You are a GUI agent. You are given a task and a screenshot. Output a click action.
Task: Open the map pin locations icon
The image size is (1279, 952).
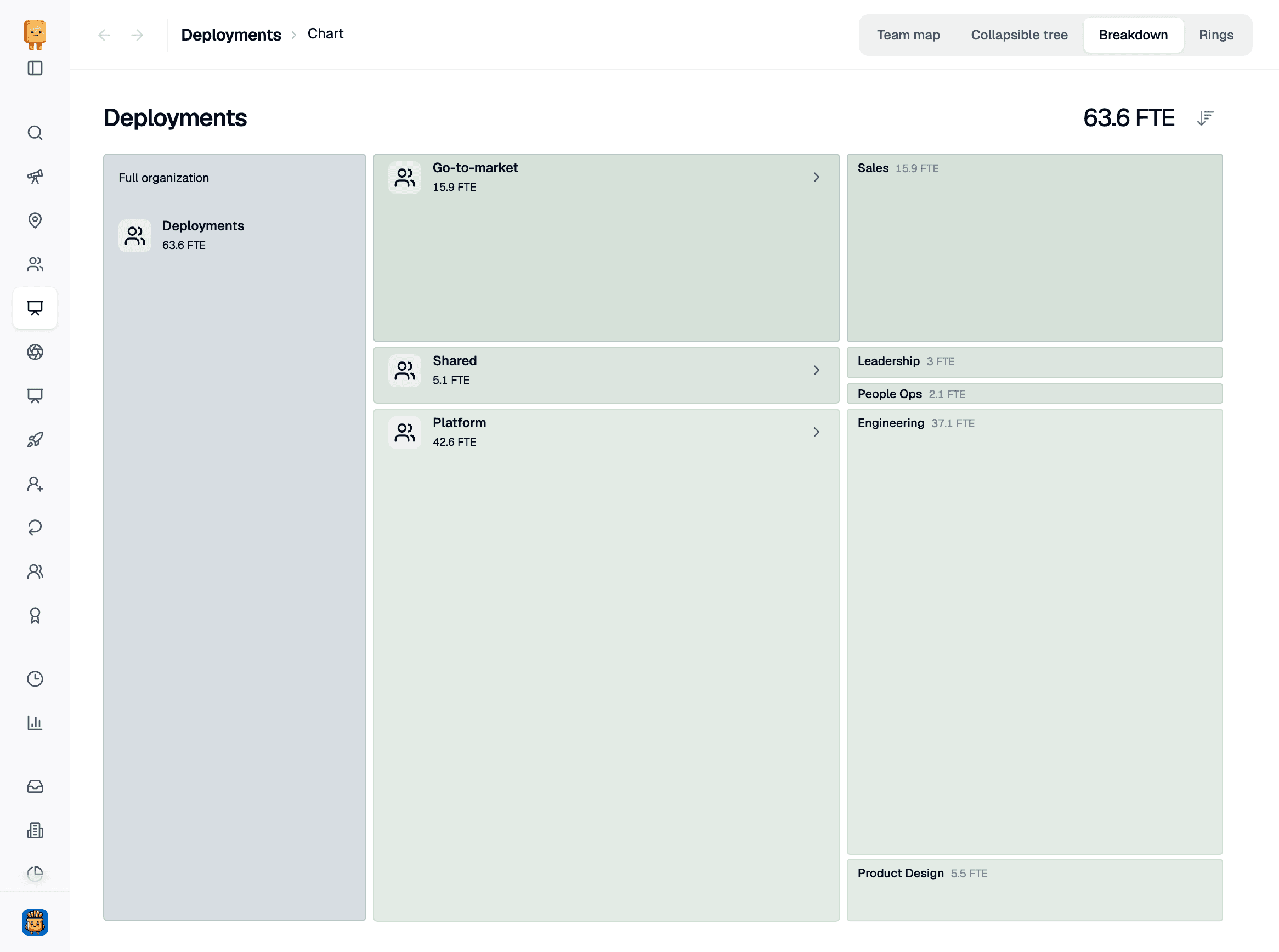coord(35,220)
